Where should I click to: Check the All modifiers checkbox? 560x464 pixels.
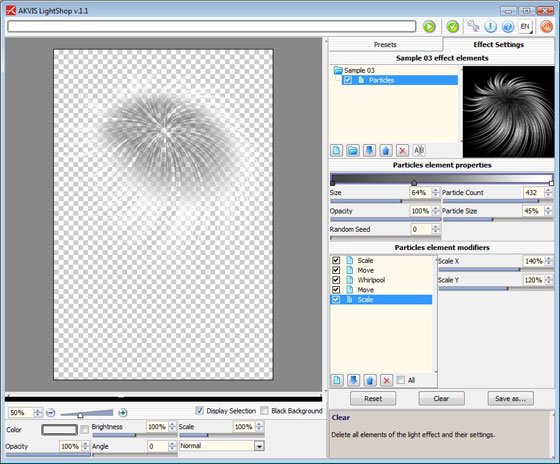coord(401,380)
